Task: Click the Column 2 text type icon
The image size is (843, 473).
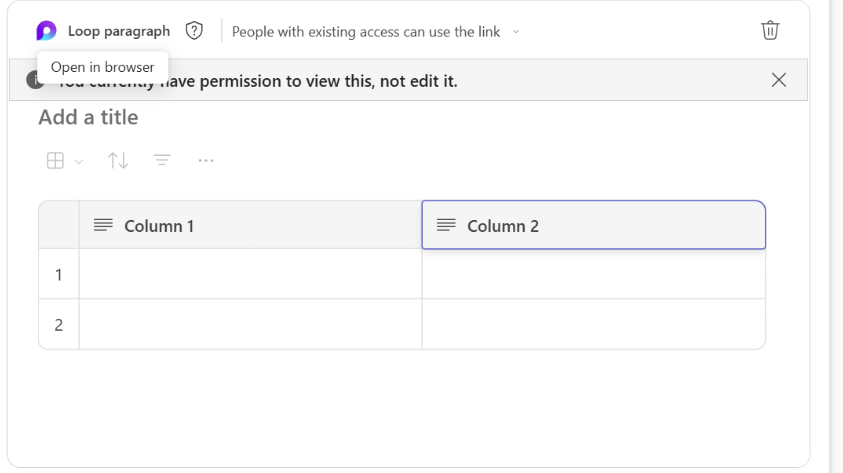Action: pyautogui.click(x=446, y=225)
